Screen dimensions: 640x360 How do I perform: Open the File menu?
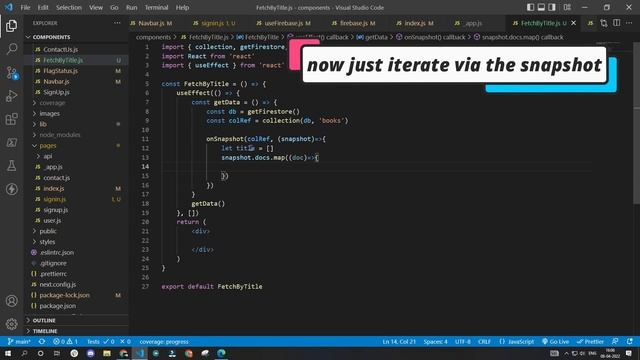click(25, 7)
